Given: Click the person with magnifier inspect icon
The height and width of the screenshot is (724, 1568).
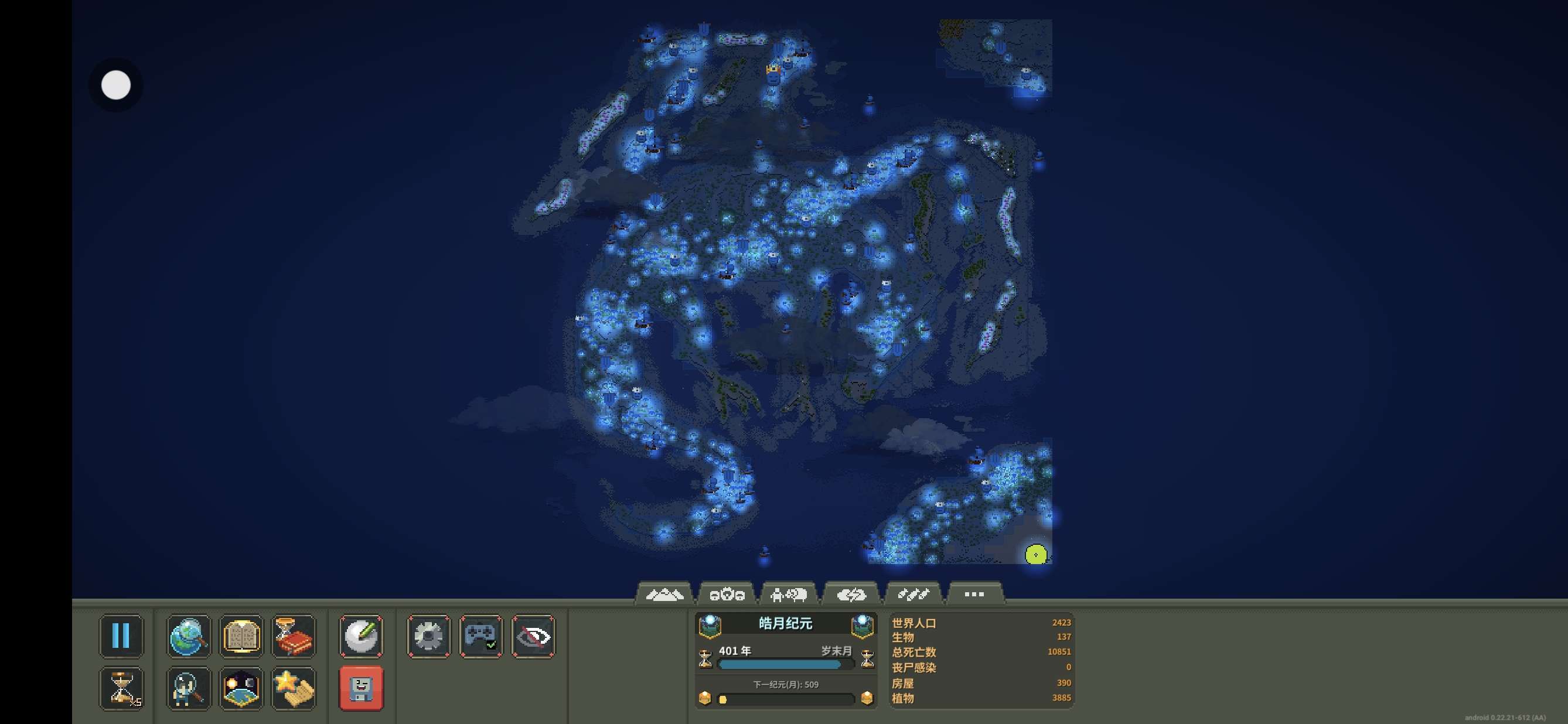Looking at the screenshot, I should 189,688.
